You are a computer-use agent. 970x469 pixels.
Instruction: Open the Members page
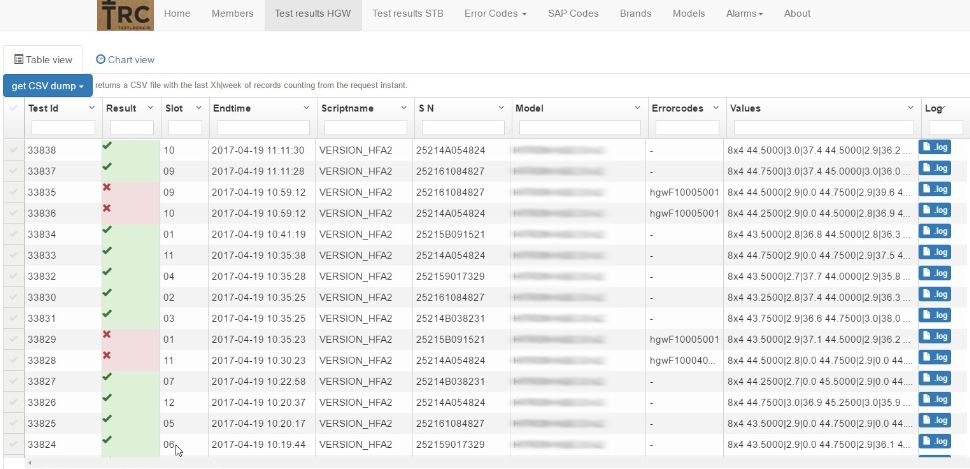[233, 14]
